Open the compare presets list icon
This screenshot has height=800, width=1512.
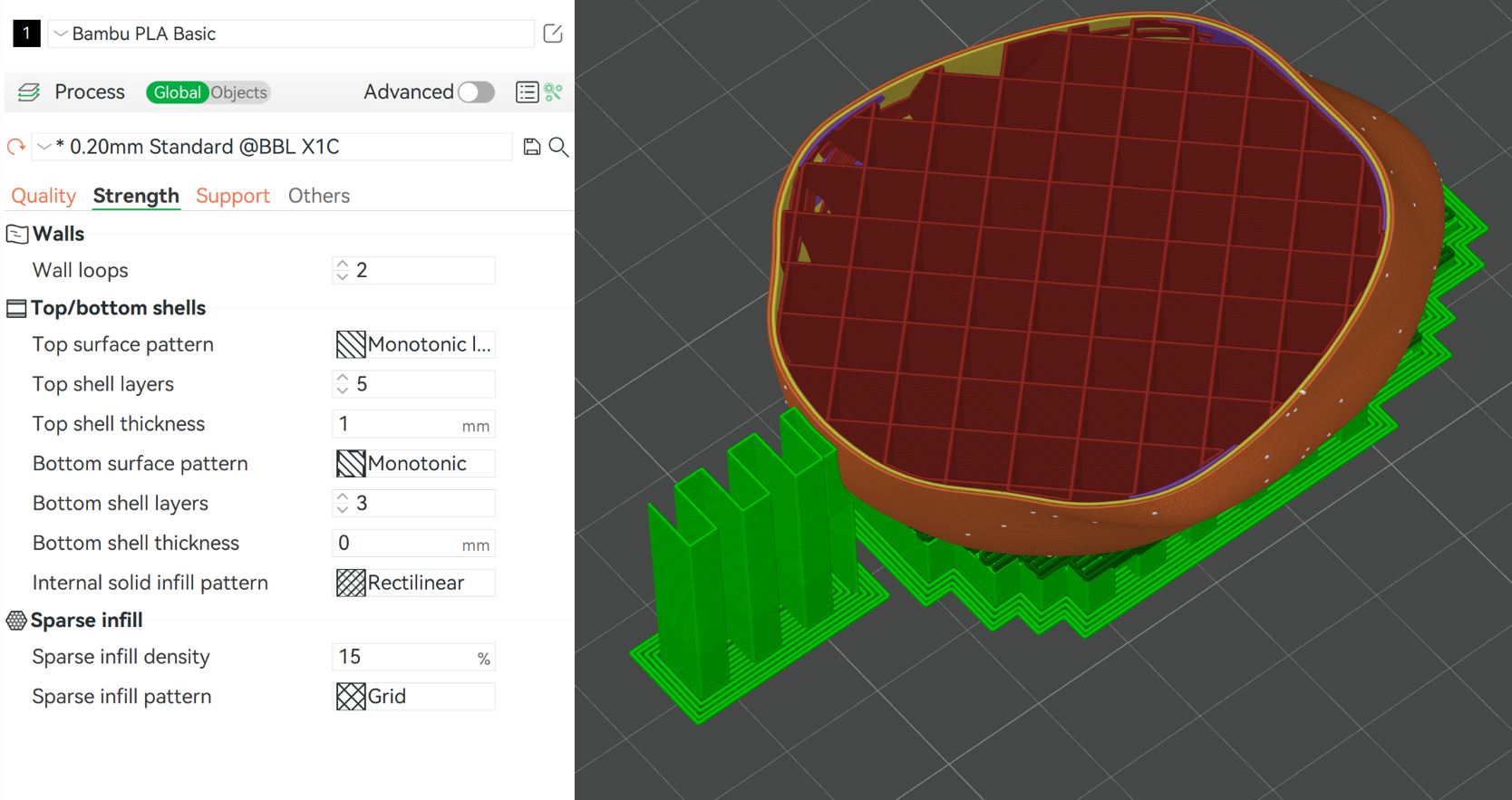click(527, 92)
